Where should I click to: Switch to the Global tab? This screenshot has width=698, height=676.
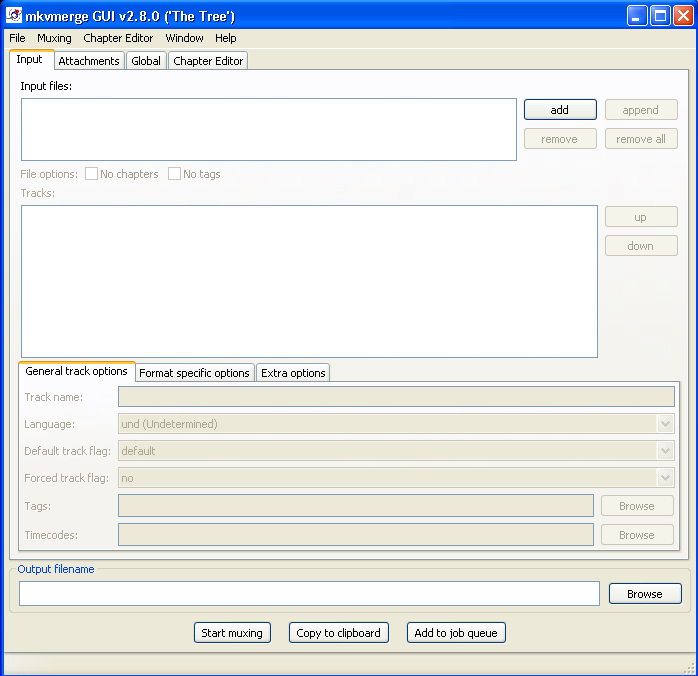[146, 61]
